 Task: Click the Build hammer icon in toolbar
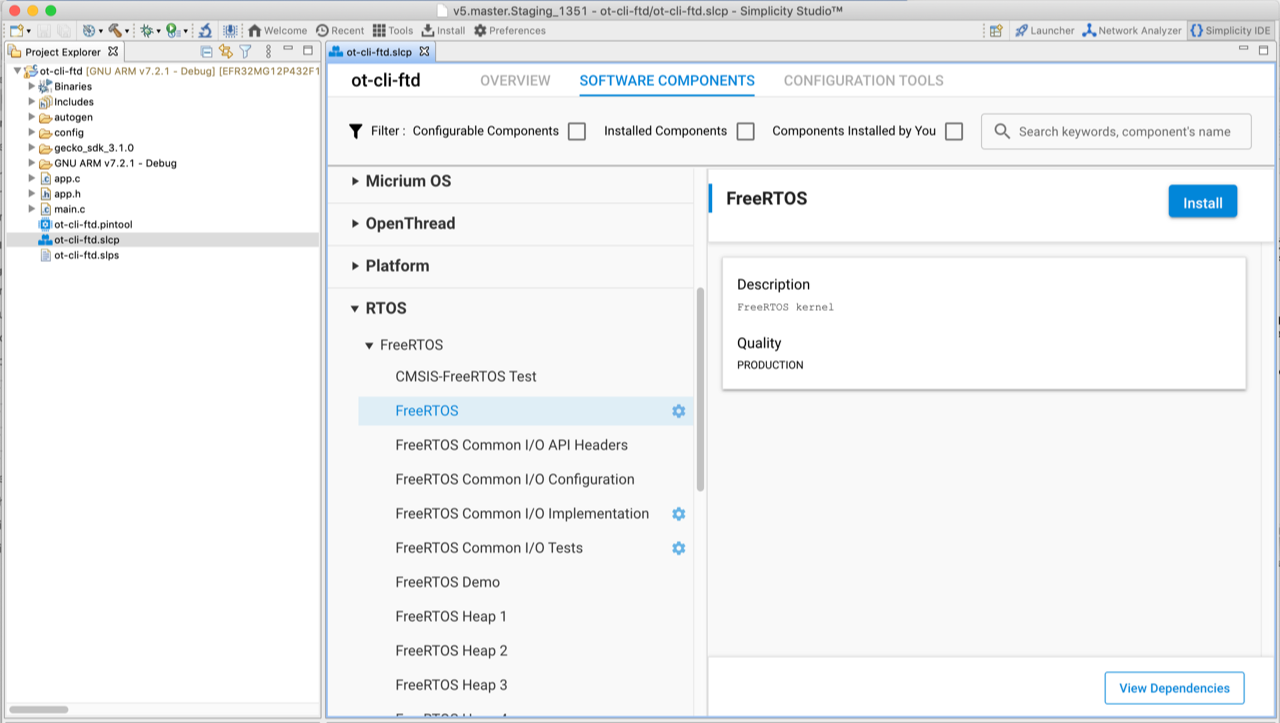pyautogui.click(x=115, y=31)
